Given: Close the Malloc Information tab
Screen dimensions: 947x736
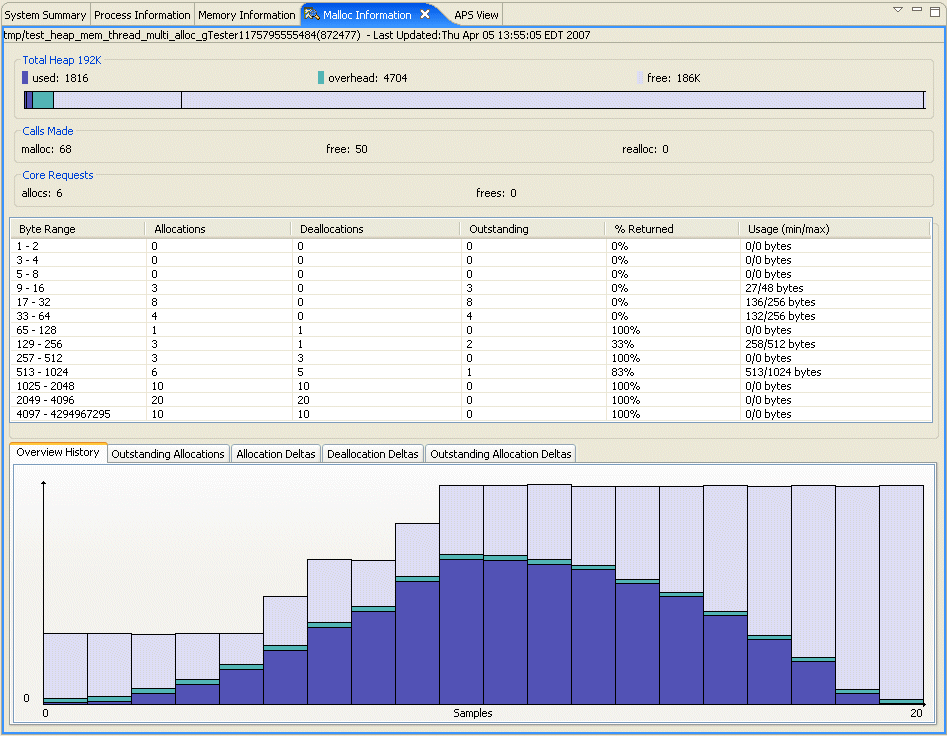Looking at the screenshot, I should point(427,15).
